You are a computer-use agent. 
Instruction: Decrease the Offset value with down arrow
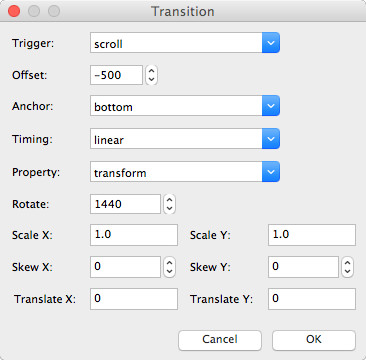point(151,79)
